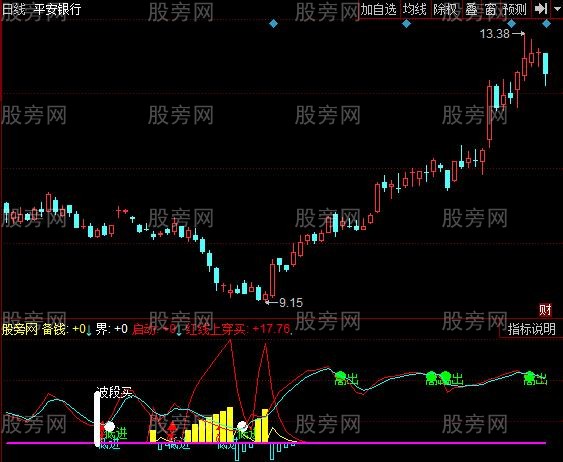
Task: Open the toolbar dropdown arrow at far right
Action: click(x=556, y=9)
